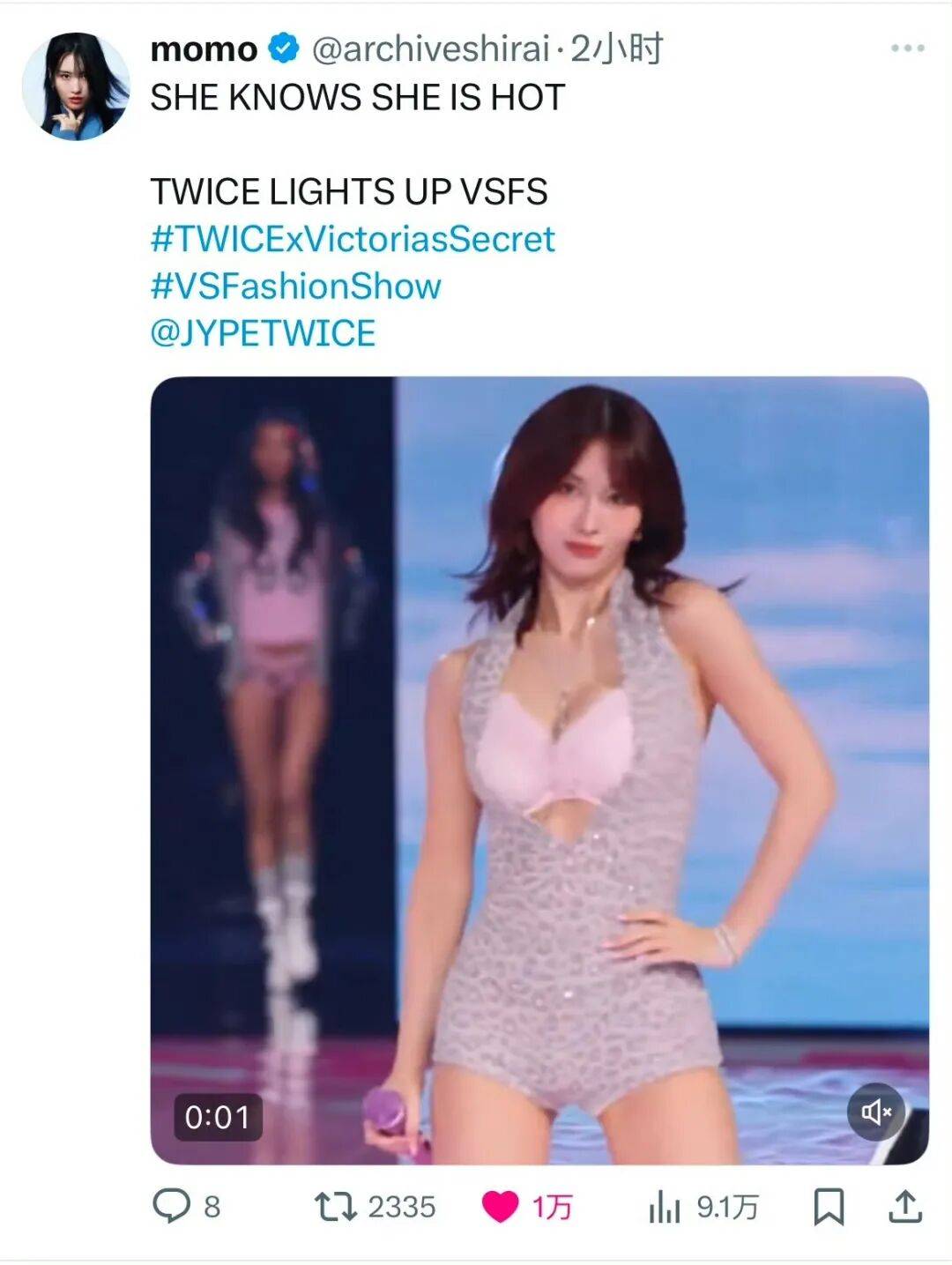Open the three-dot more options menu

(907, 48)
